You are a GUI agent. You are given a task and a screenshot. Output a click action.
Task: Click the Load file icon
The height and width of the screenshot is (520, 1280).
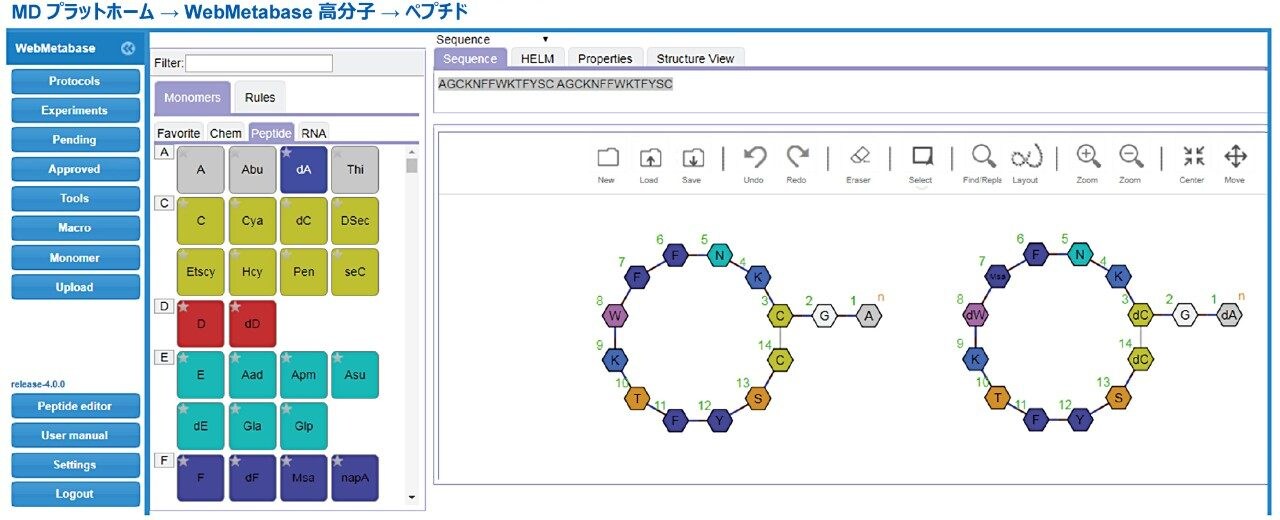(x=650, y=158)
